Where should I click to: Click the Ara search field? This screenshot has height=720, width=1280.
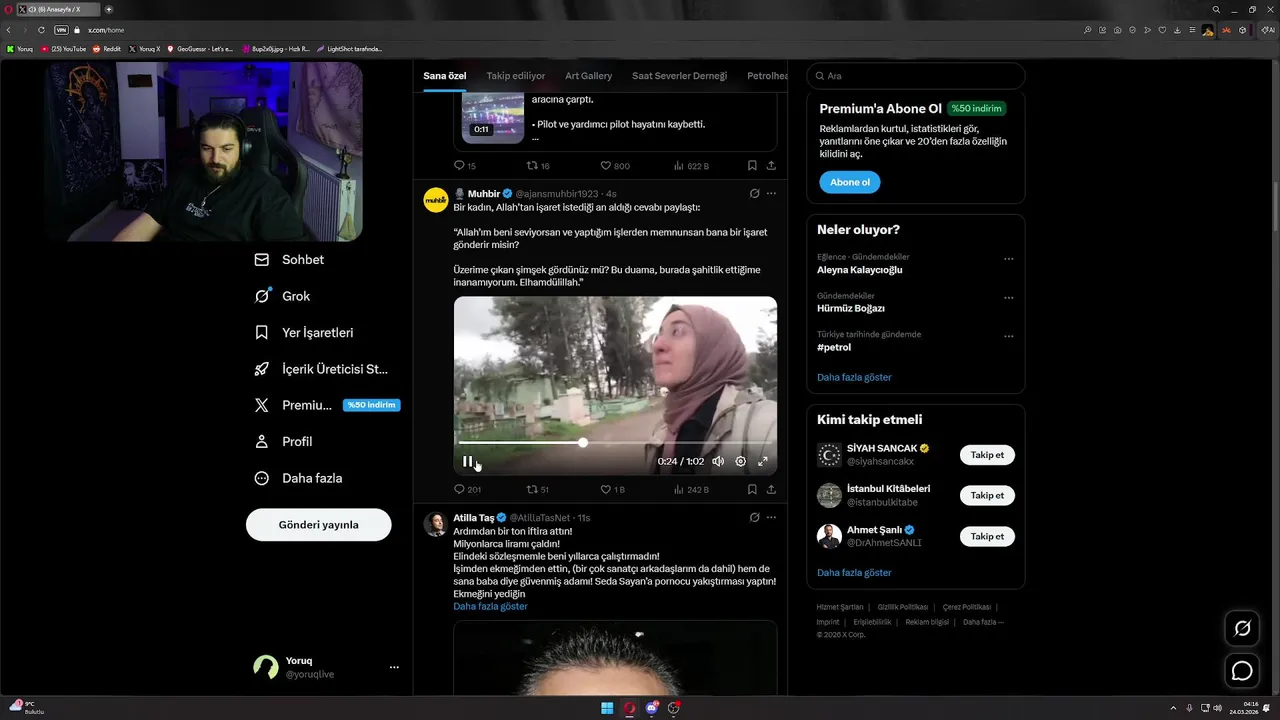tap(915, 76)
